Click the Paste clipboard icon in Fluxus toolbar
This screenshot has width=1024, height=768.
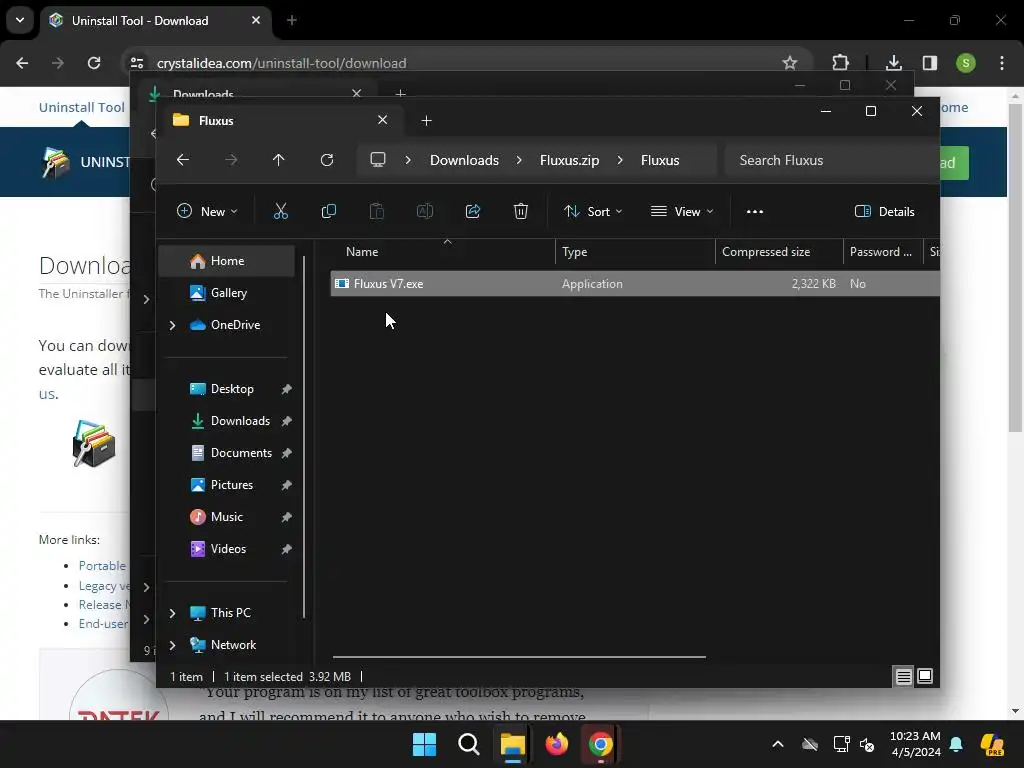click(377, 211)
